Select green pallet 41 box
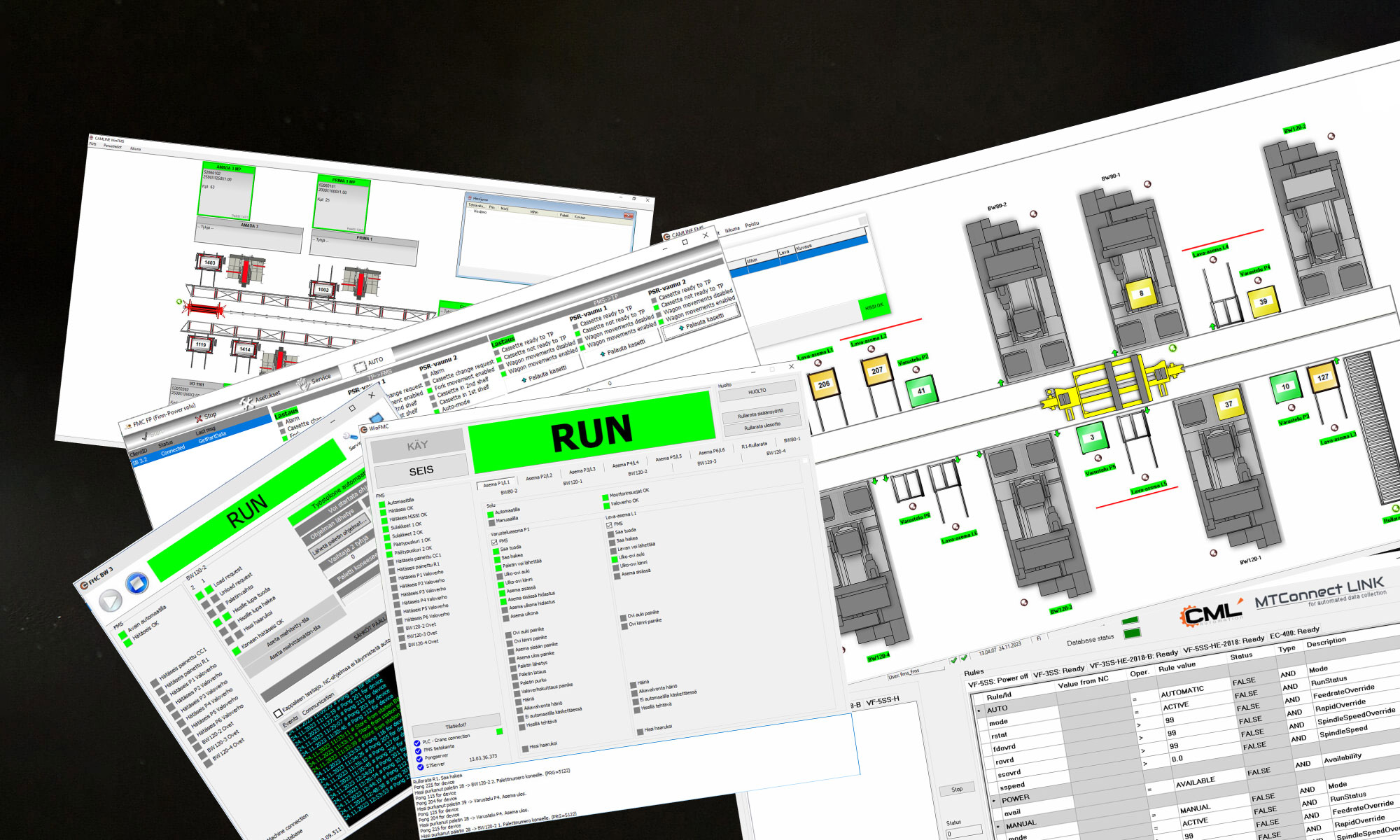 pyautogui.click(x=921, y=391)
